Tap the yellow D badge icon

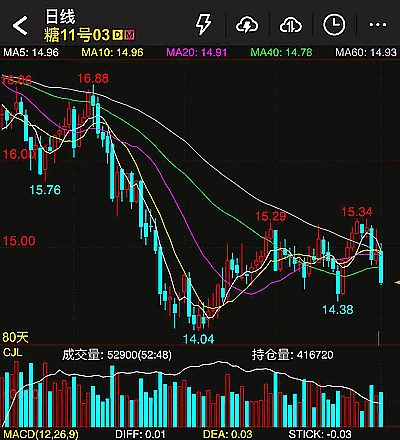[117, 35]
